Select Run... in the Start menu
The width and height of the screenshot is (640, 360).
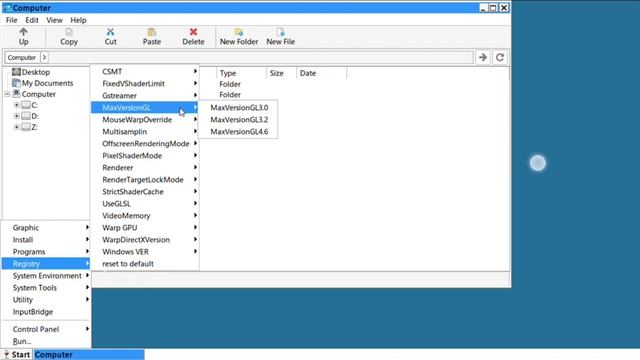46,341
